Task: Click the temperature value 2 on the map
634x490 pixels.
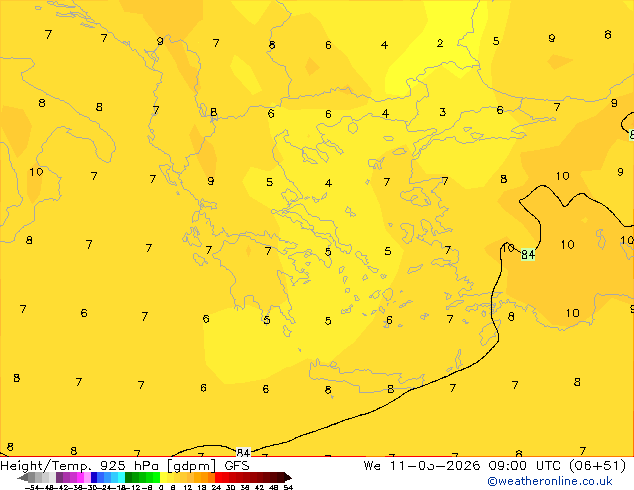Action: 440,43
